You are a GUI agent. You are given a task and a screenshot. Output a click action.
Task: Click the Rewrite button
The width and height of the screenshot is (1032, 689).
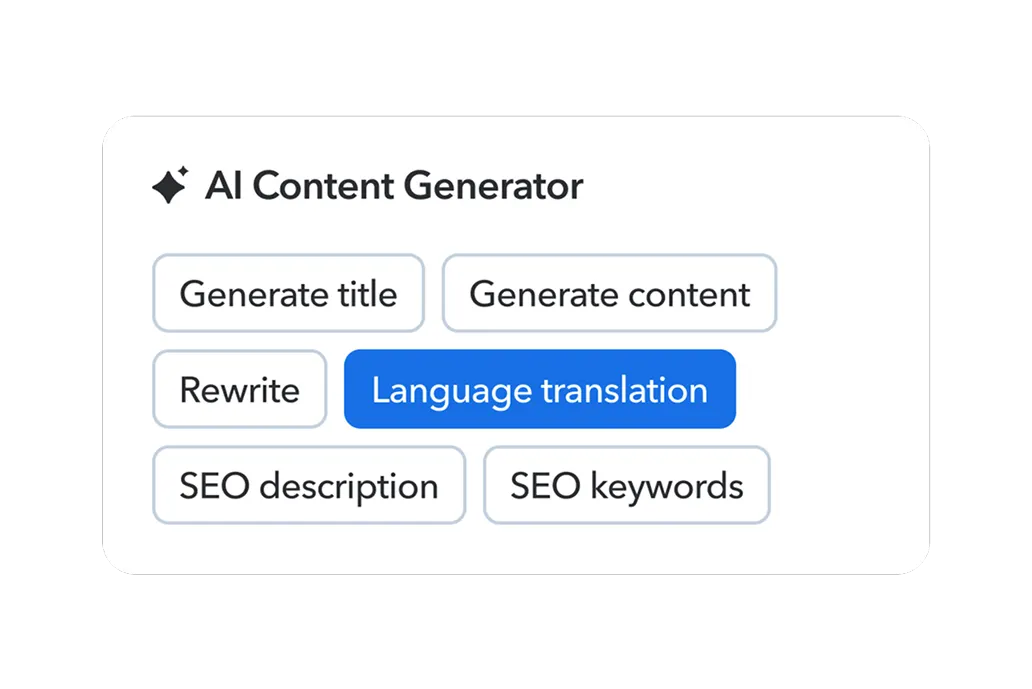[x=239, y=389]
